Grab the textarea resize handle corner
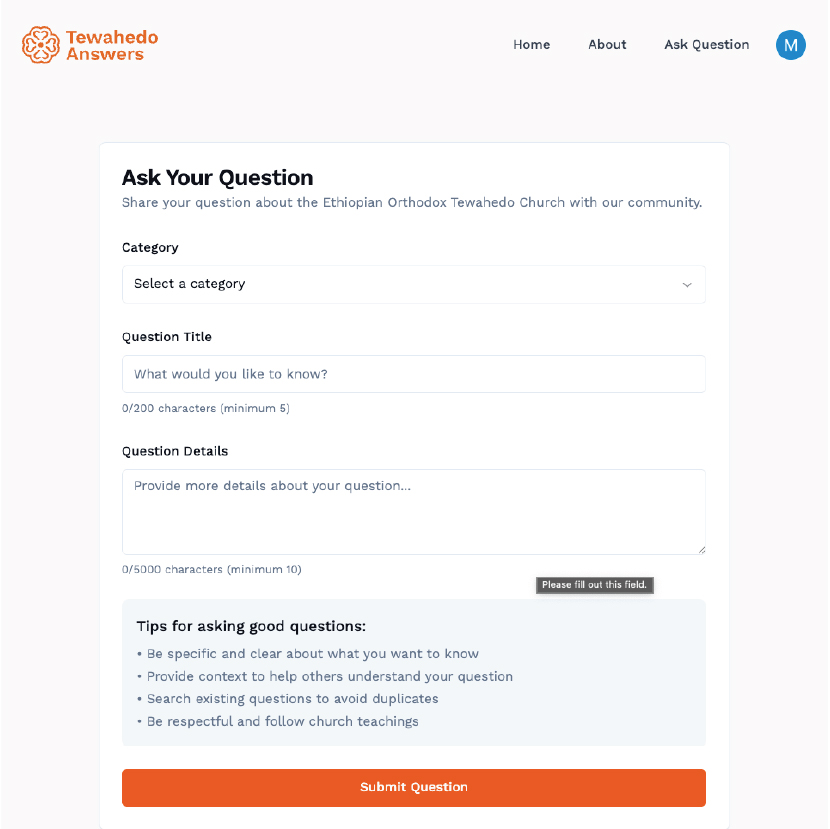The height and width of the screenshot is (829, 830). coord(701,550)
